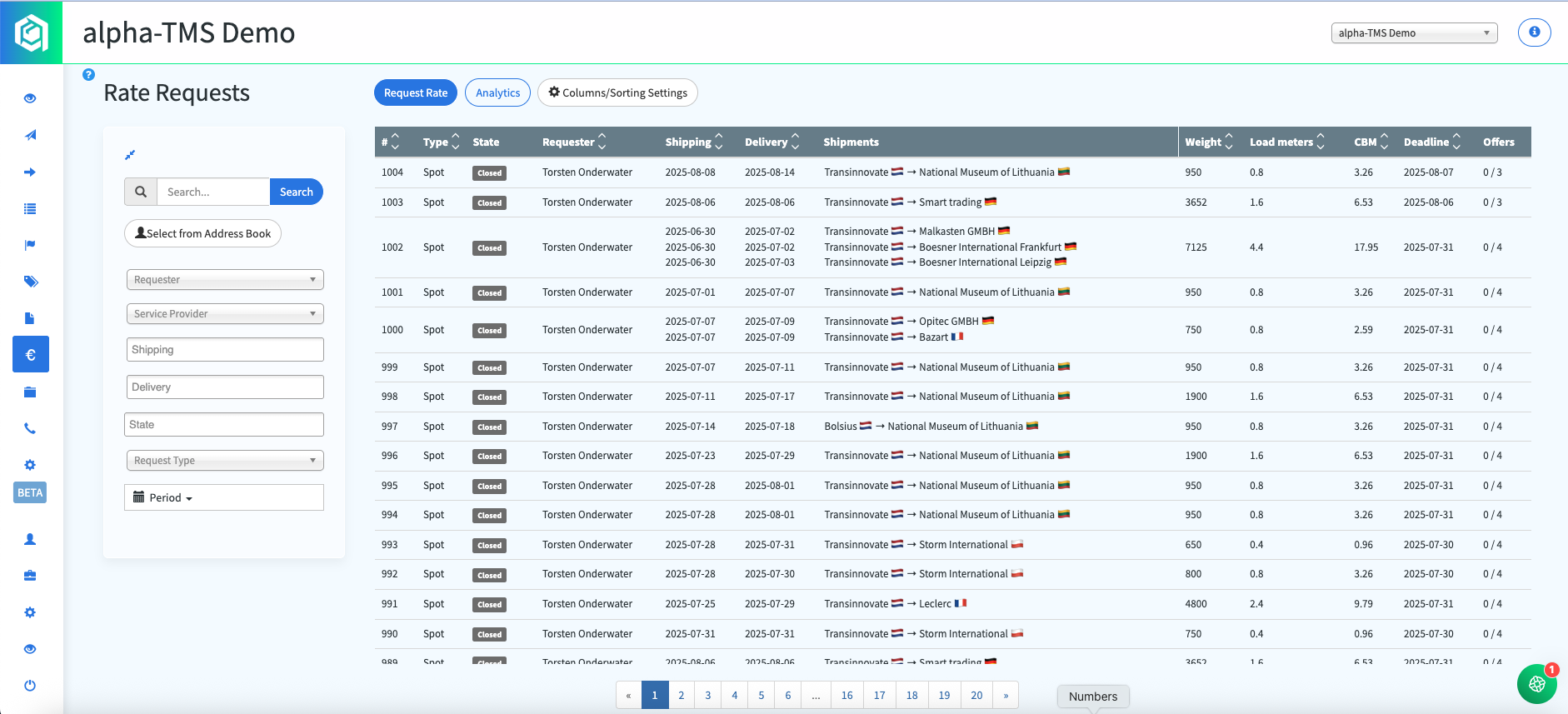Open the user profile sidebar icon
The height and width of the screenshot is (714, 1568).
(x=30, y=539)
